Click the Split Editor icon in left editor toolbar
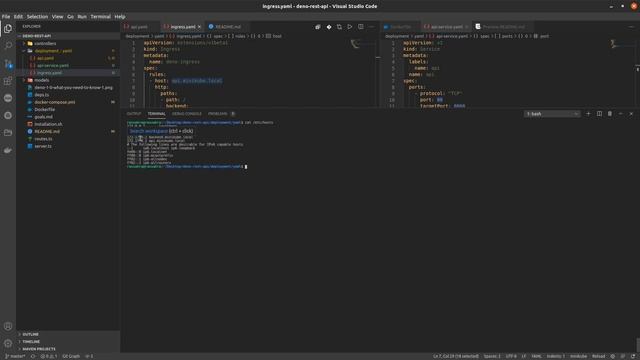The image size is (640, 360). tap(360, 27)
